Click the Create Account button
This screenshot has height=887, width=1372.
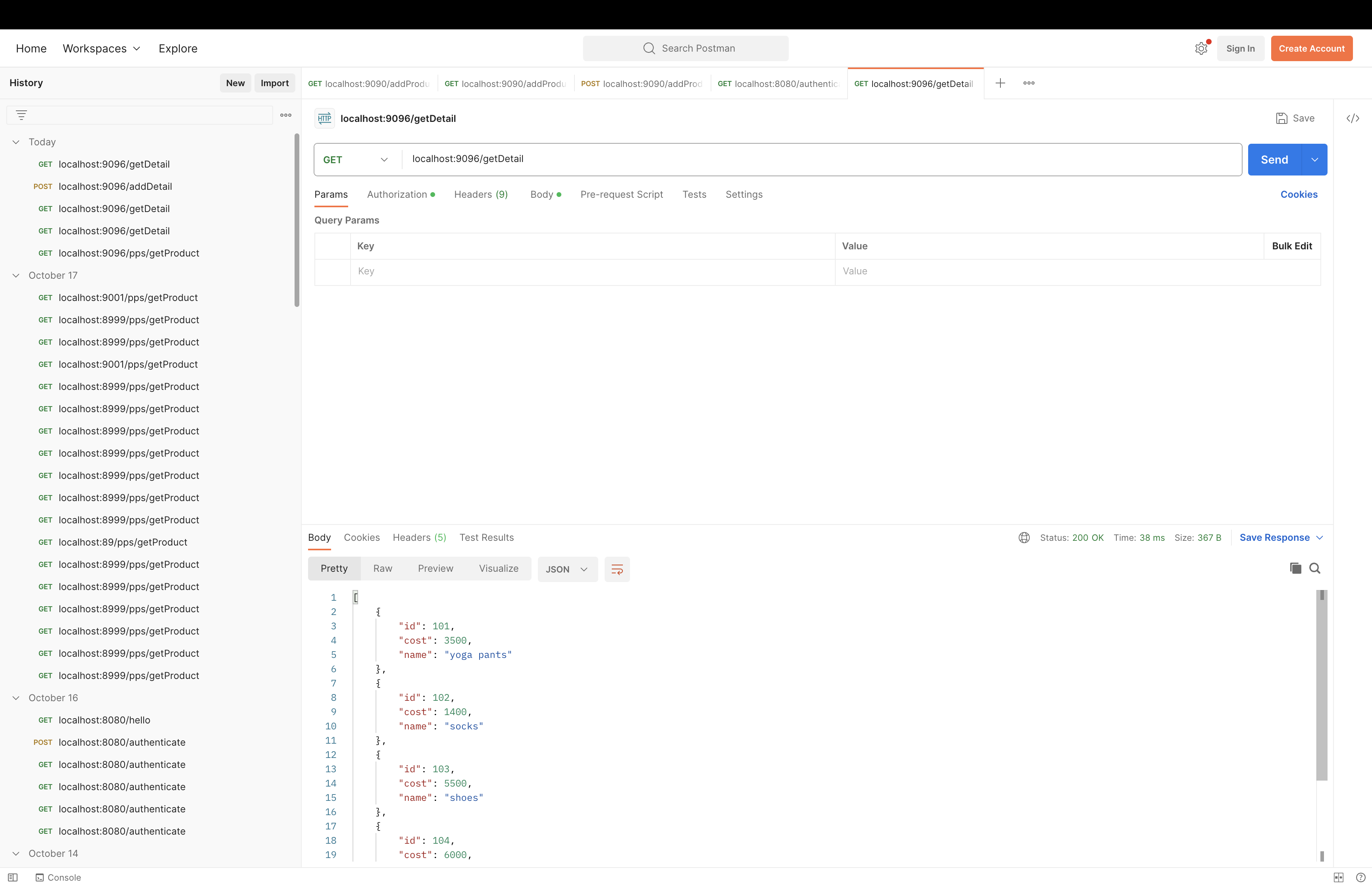click(x=1311, y=48)
